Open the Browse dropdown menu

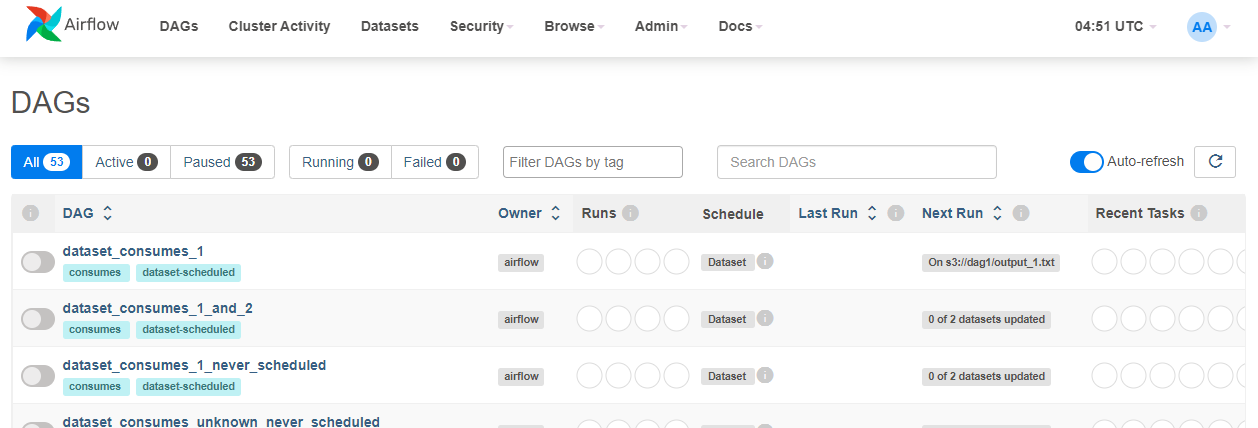click(x=574, y=27)
